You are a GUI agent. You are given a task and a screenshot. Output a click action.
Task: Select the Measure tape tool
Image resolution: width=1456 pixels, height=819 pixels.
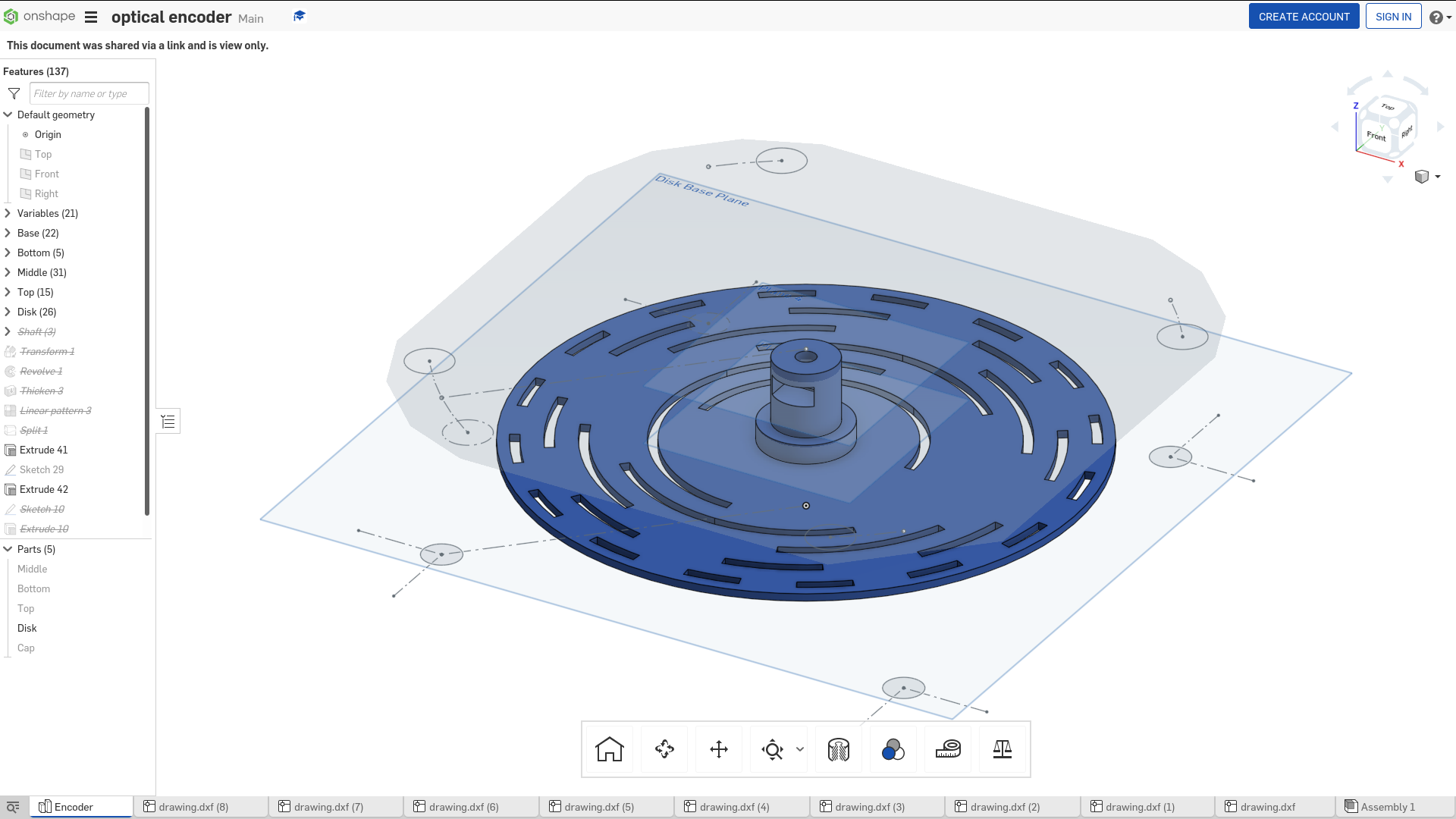pyautogui.click(x=948, y=749)
